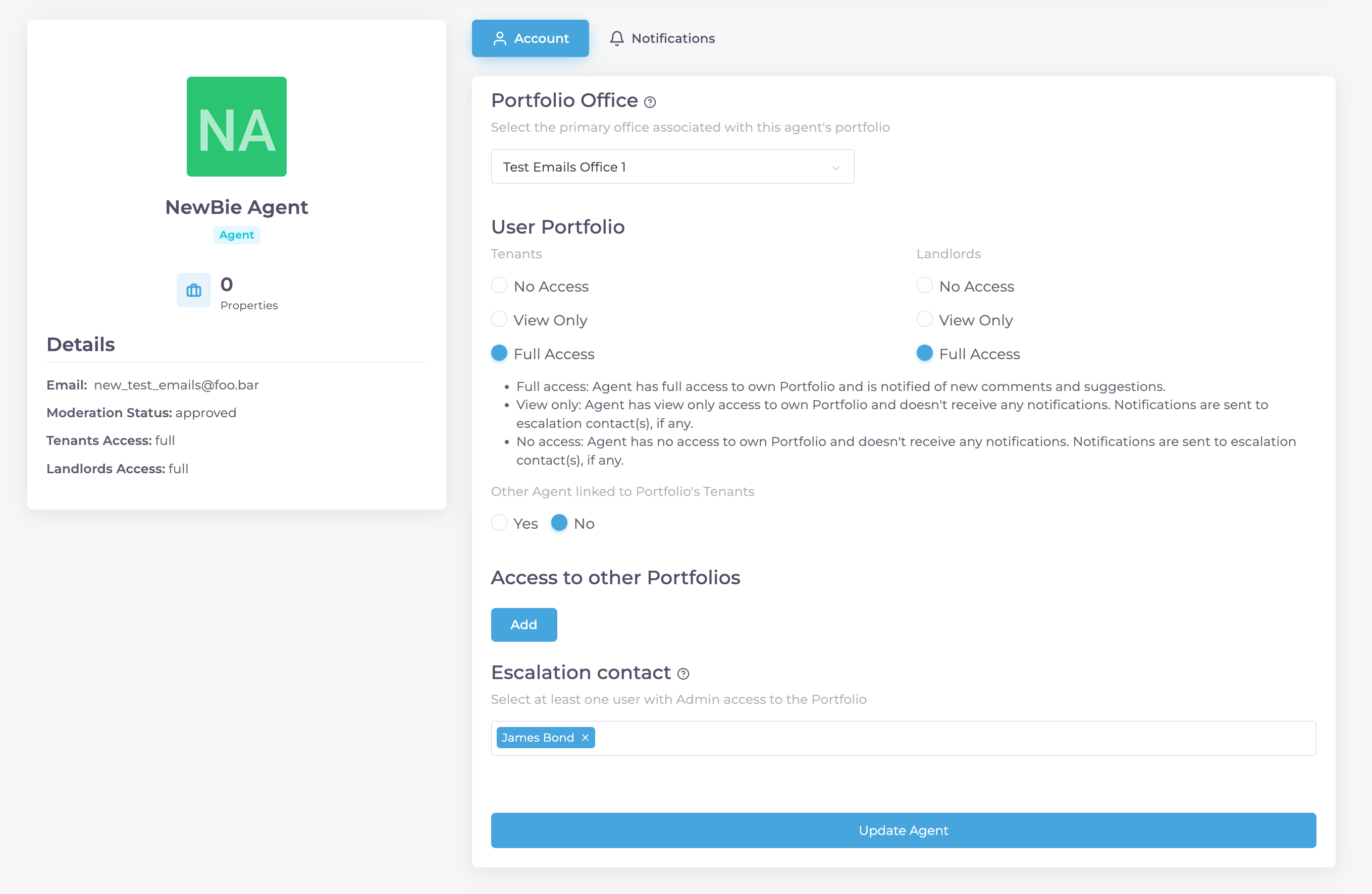
Task: Click the Agent role badge
Action: 236,235
